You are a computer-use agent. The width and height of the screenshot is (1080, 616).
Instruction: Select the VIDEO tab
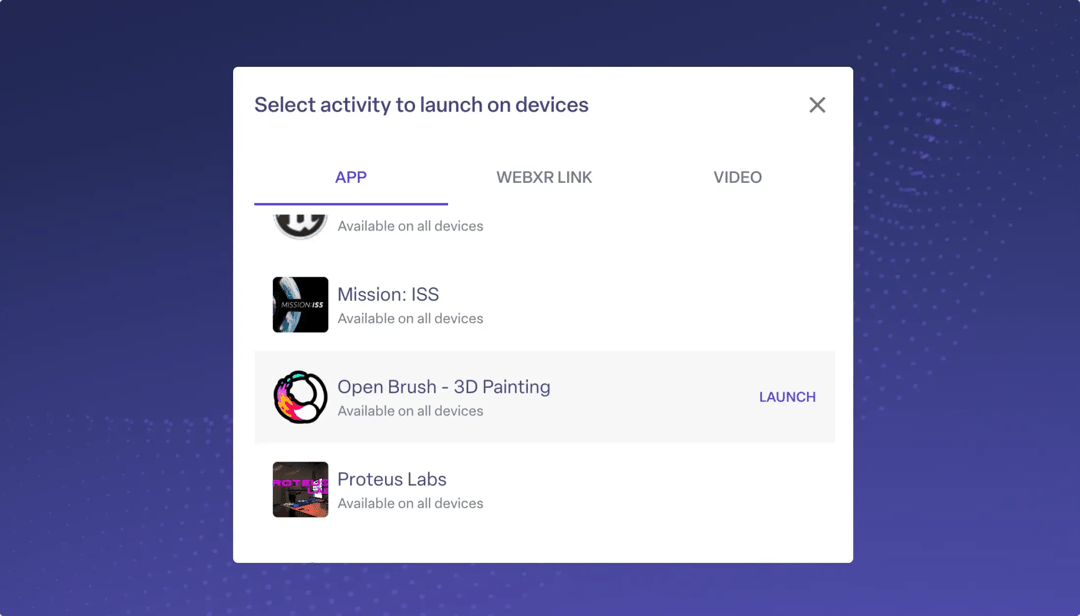click(737, 177)
